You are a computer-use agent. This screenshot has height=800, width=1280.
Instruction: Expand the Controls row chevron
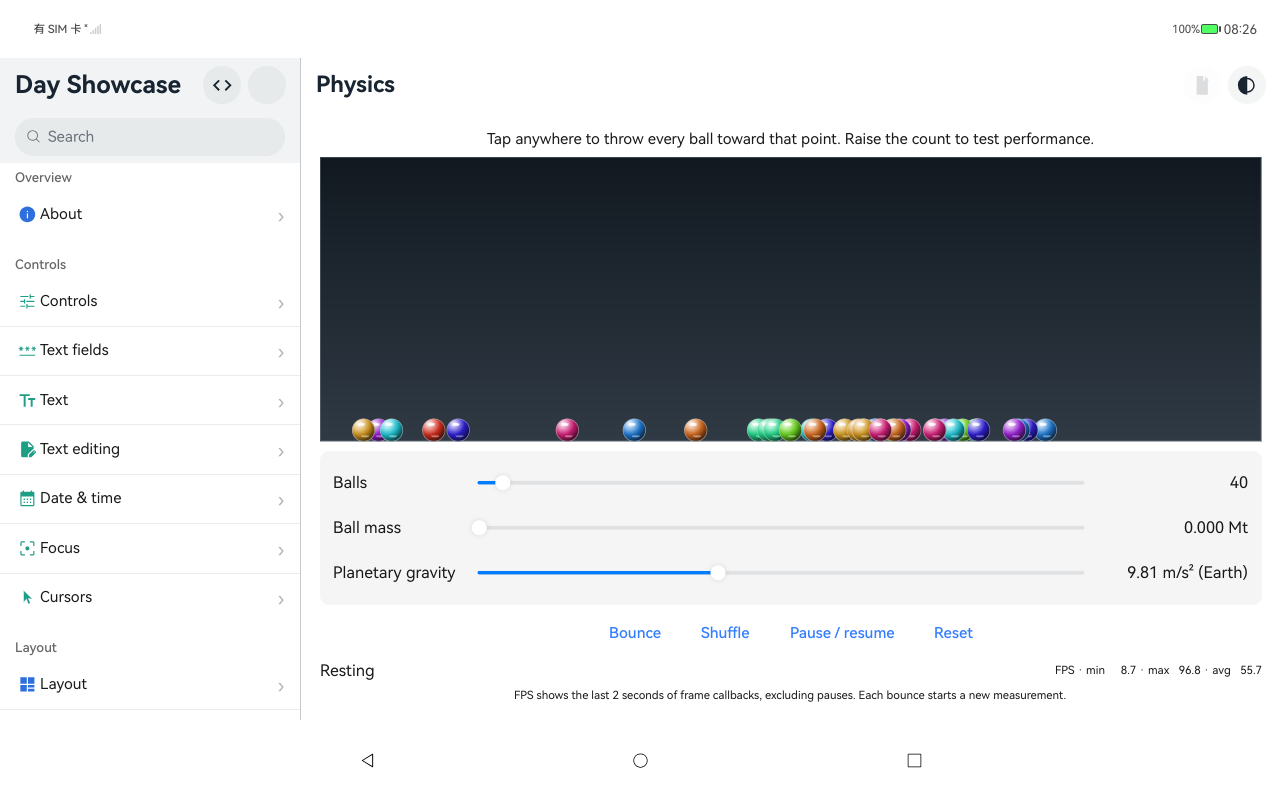point(281,304)
